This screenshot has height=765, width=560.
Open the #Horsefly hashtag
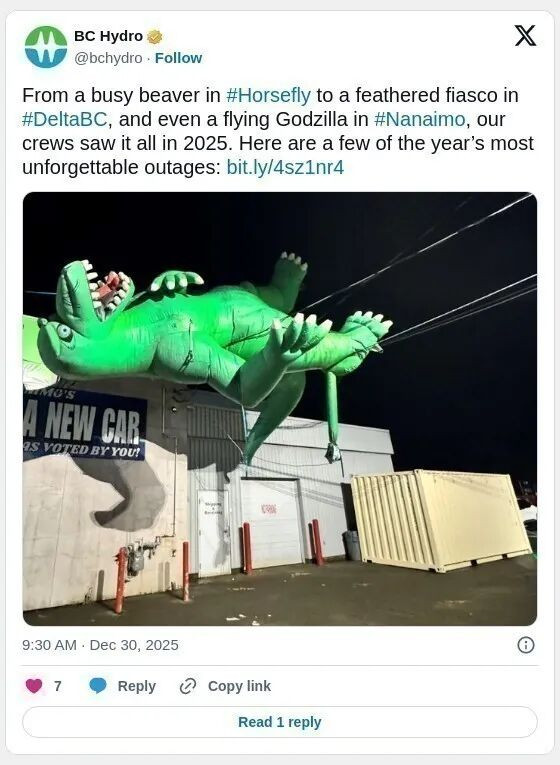pos(268,95)
